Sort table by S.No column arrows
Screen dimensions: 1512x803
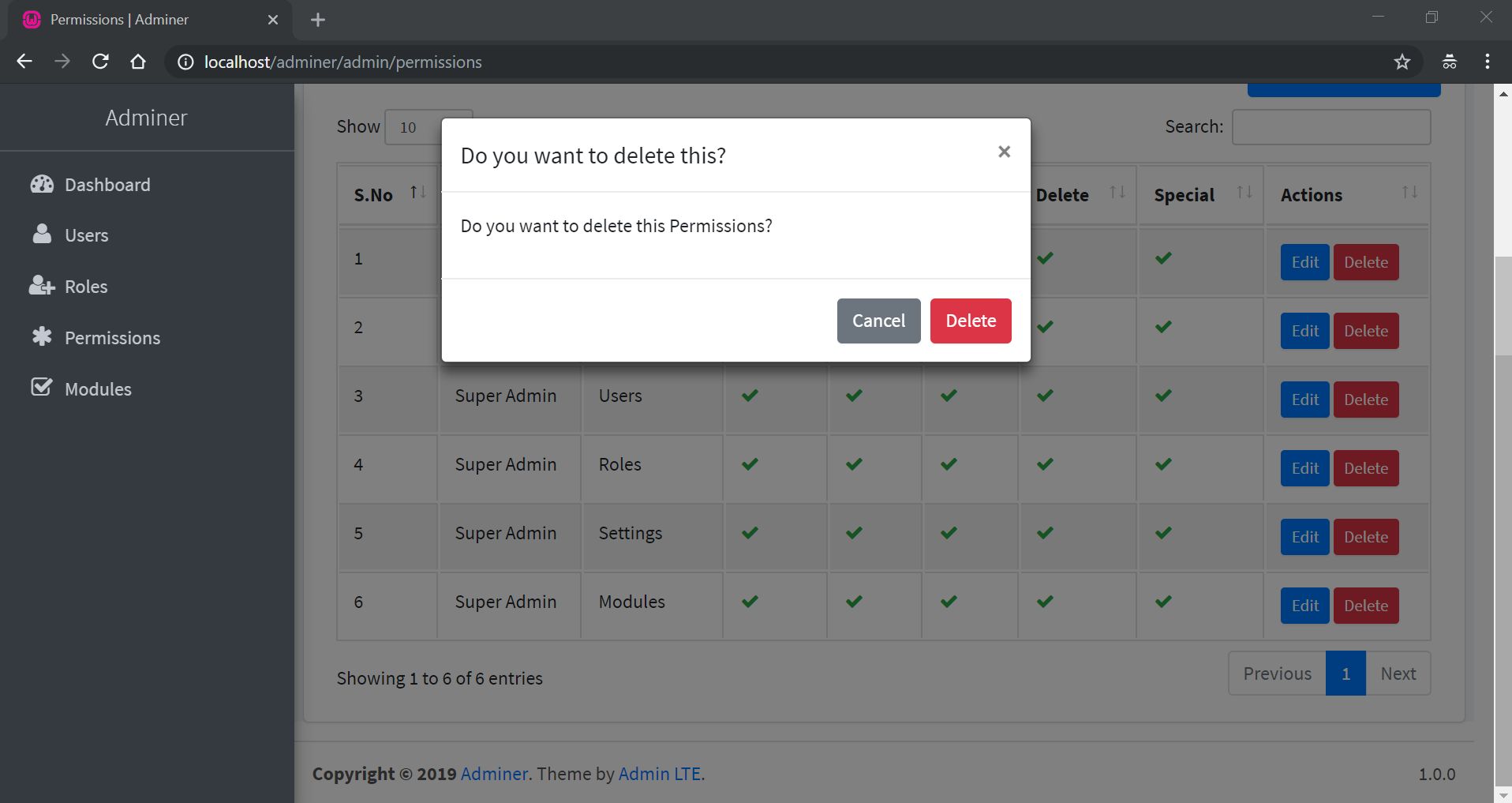pyautogui.click(x=417, y=193)
